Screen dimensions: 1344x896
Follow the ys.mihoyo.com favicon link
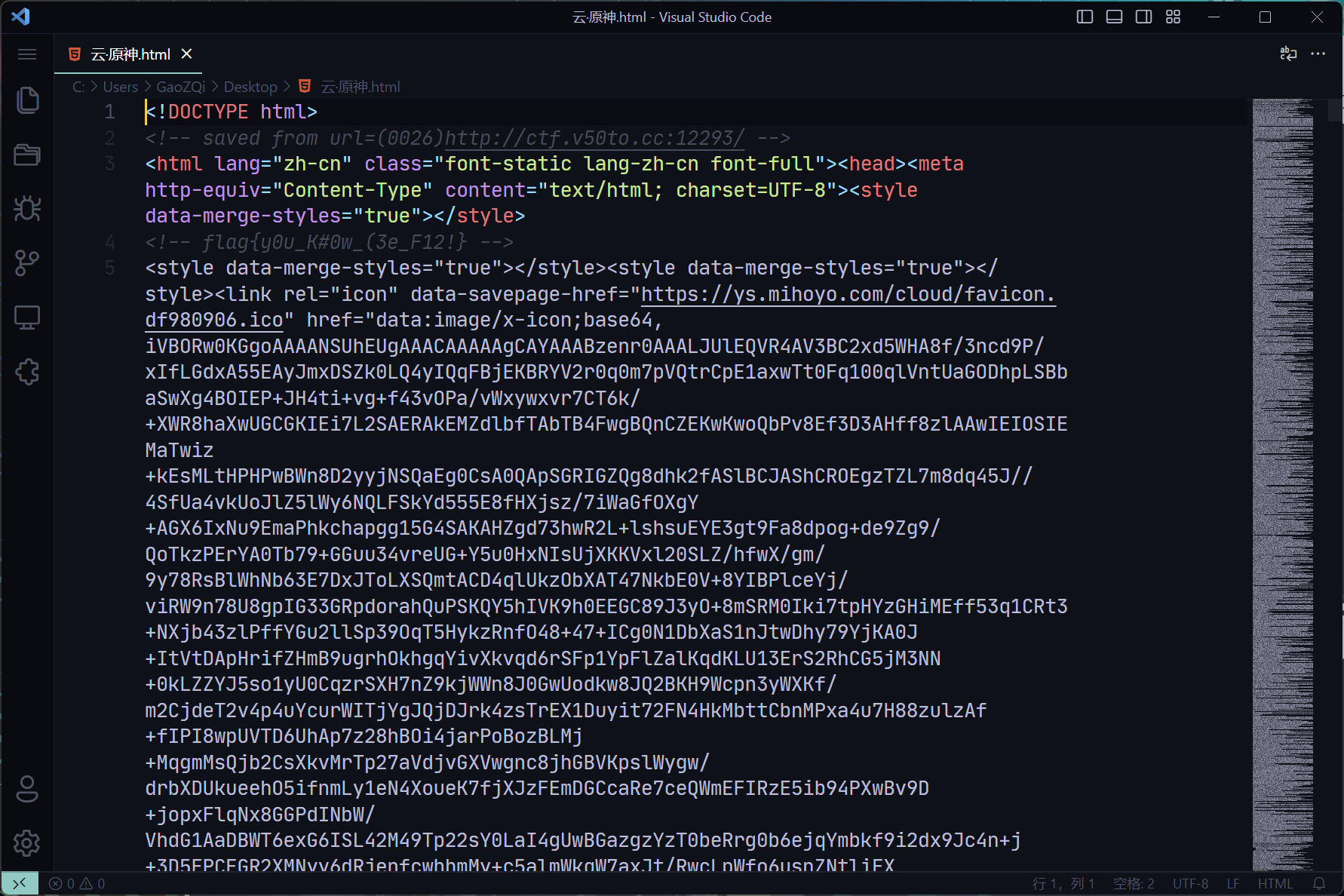[x=848, y=294]
